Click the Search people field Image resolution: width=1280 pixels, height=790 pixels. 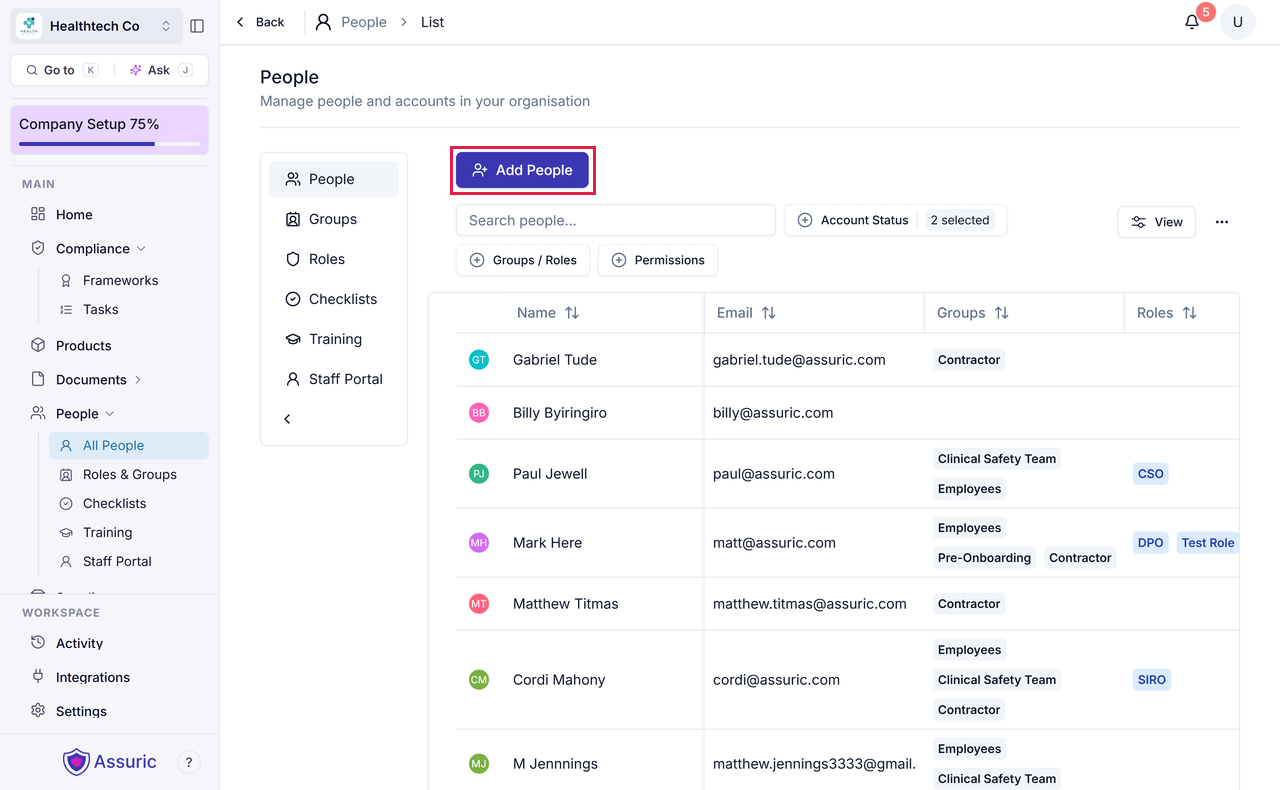click(x=616, y=220)
